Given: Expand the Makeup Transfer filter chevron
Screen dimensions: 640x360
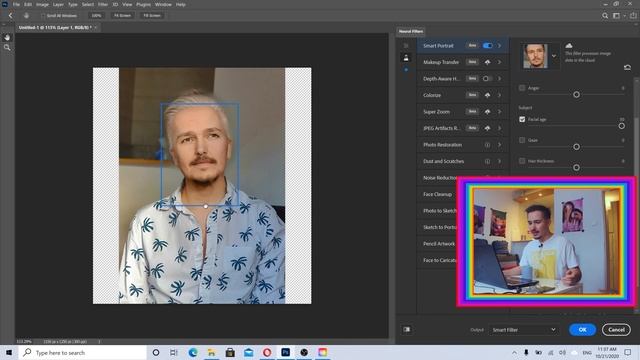Looking at the screenshot, I should click(x=499, y=62).
